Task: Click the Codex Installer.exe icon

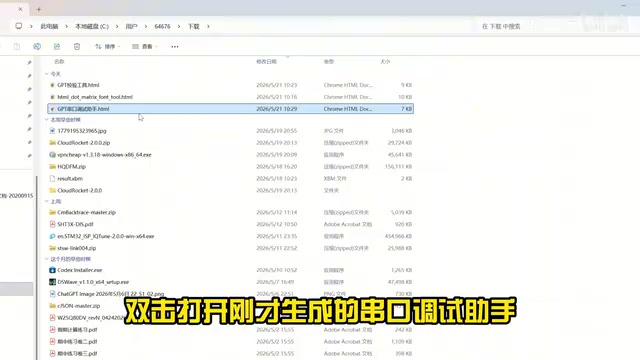Action: coord(52,270)
